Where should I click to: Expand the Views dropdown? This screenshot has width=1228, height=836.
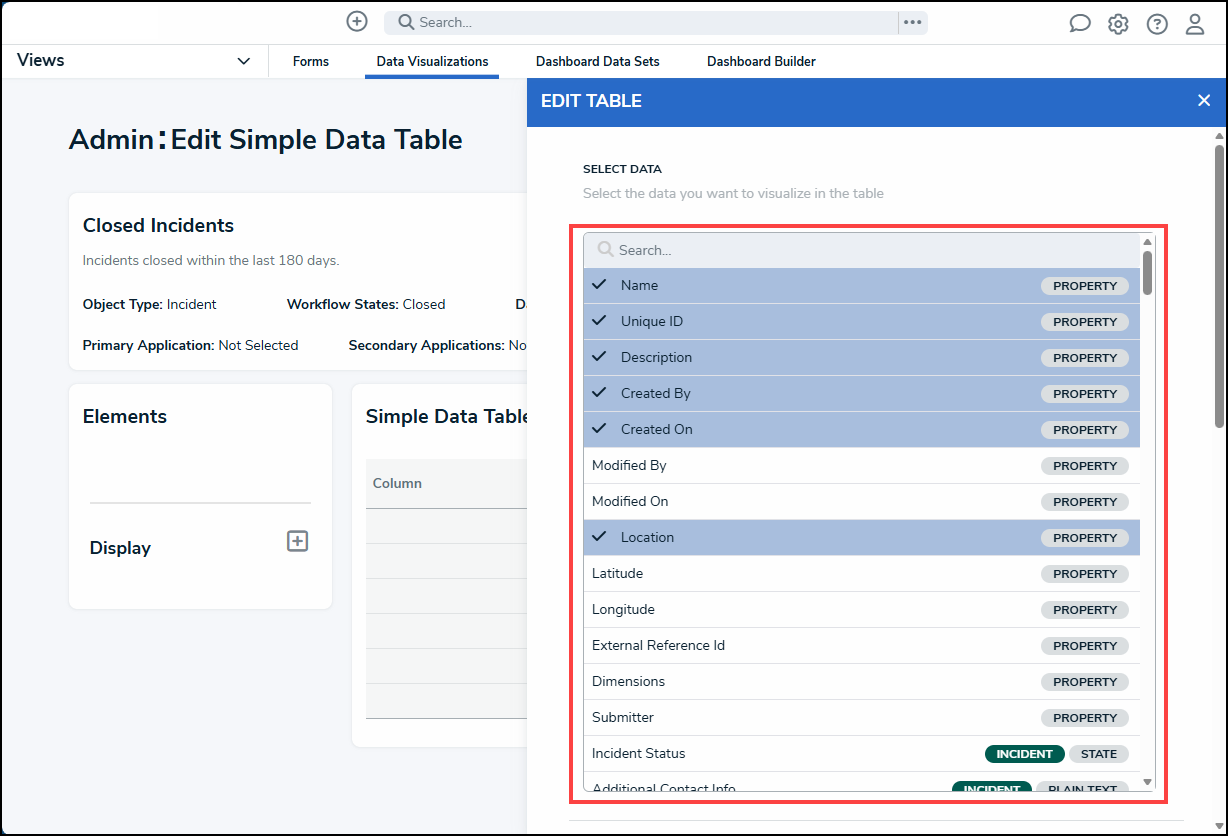[x=134, y=61]
